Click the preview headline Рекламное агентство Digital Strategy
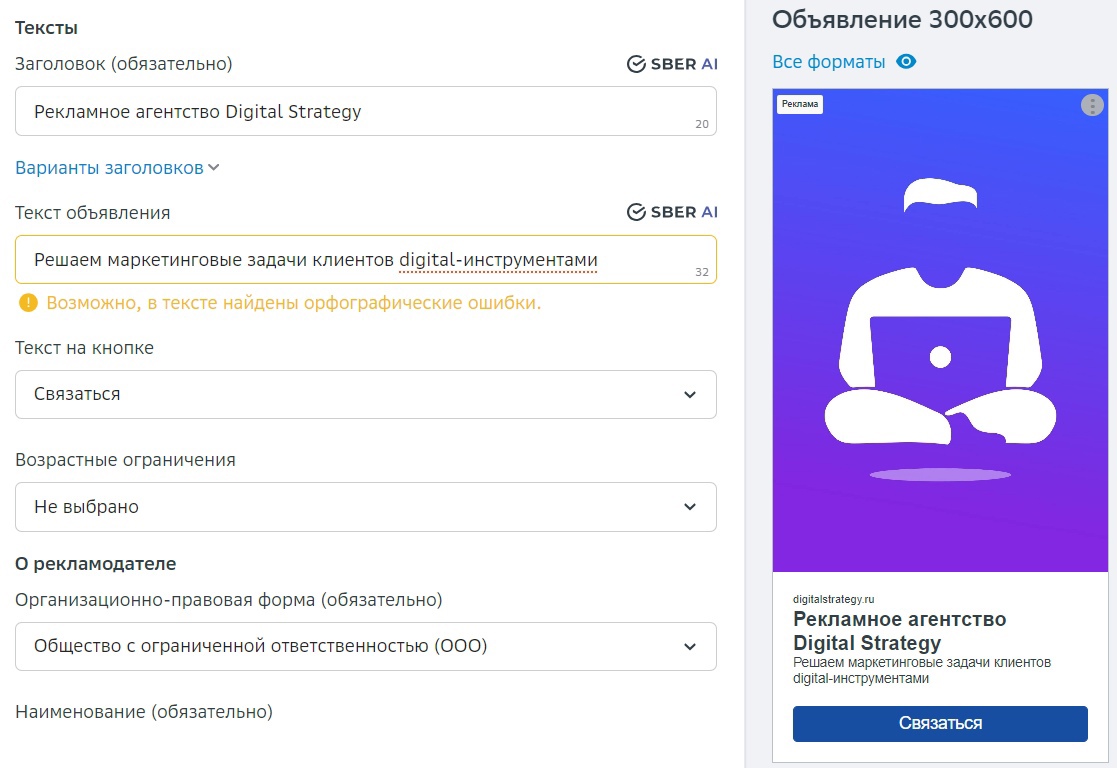The height and width of the screenshot is (768, 1117). click(900, 631)
